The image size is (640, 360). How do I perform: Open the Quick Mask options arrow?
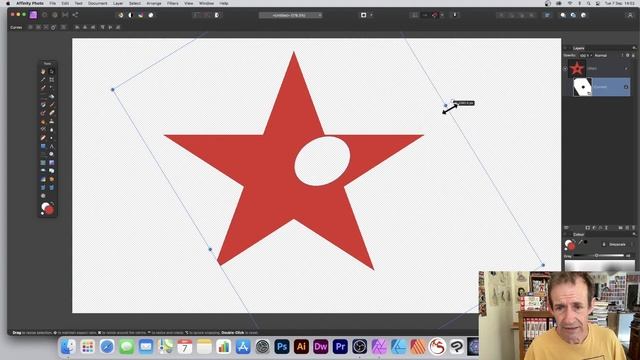tap(371, 15)
